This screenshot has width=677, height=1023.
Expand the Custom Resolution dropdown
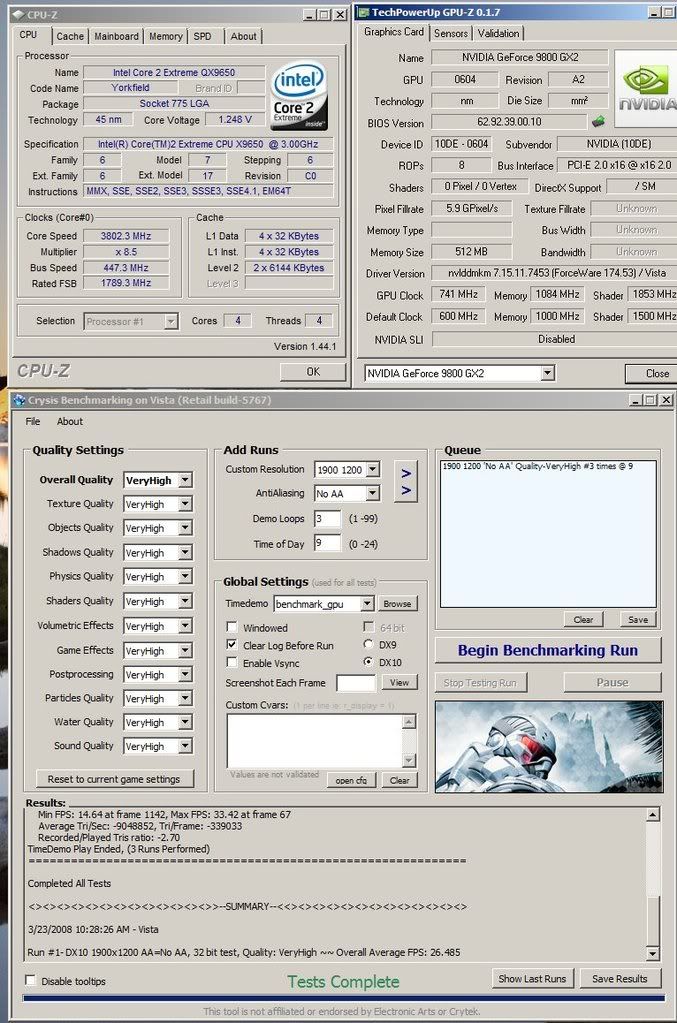[x=372, y=469]
